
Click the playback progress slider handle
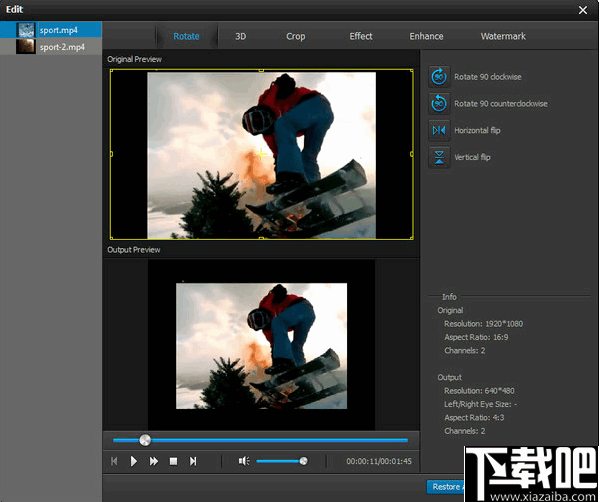tap(145, 440)
